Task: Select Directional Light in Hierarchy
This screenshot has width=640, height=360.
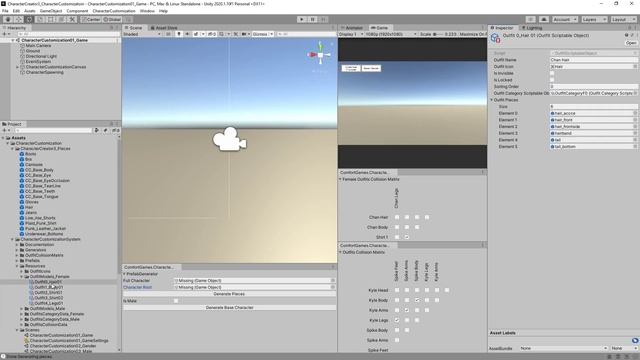Action: click(x=41, y=56)
